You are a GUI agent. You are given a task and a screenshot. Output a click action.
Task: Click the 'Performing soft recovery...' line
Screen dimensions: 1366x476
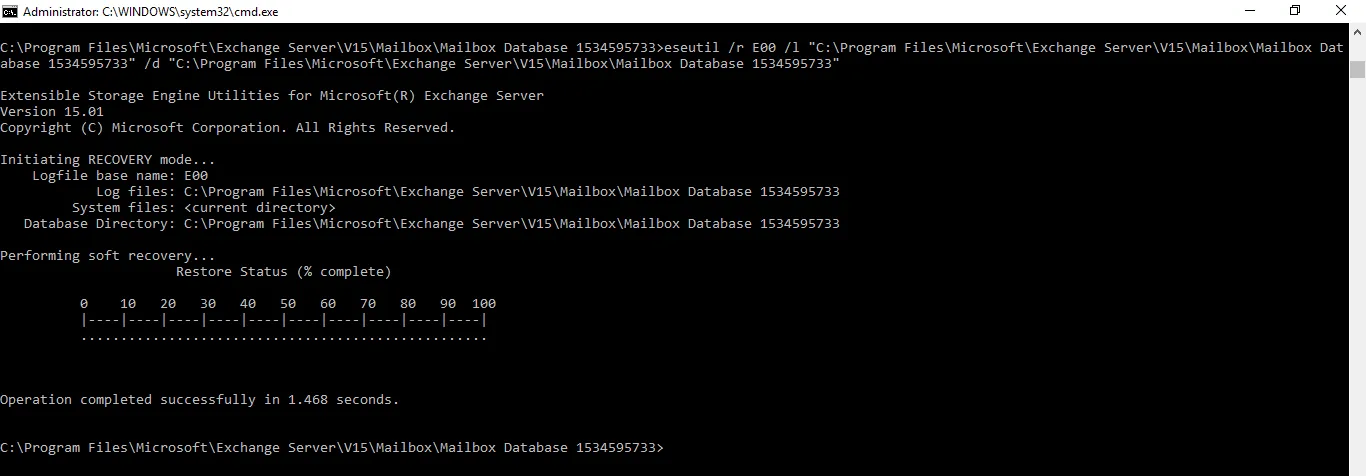(x=108, y=256)
